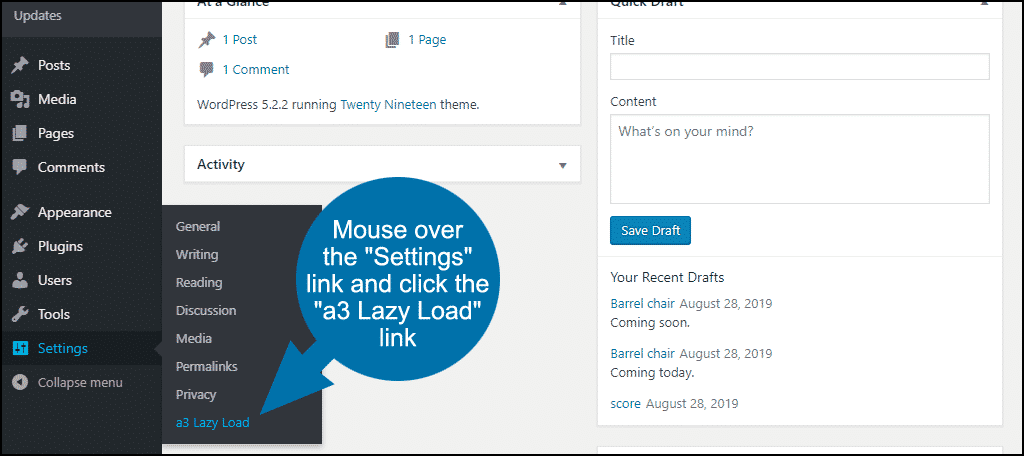Open Media settings in the Settings submenu
Image resolution: width=1024 pixels, height=456 pixels.
(194, 338)
